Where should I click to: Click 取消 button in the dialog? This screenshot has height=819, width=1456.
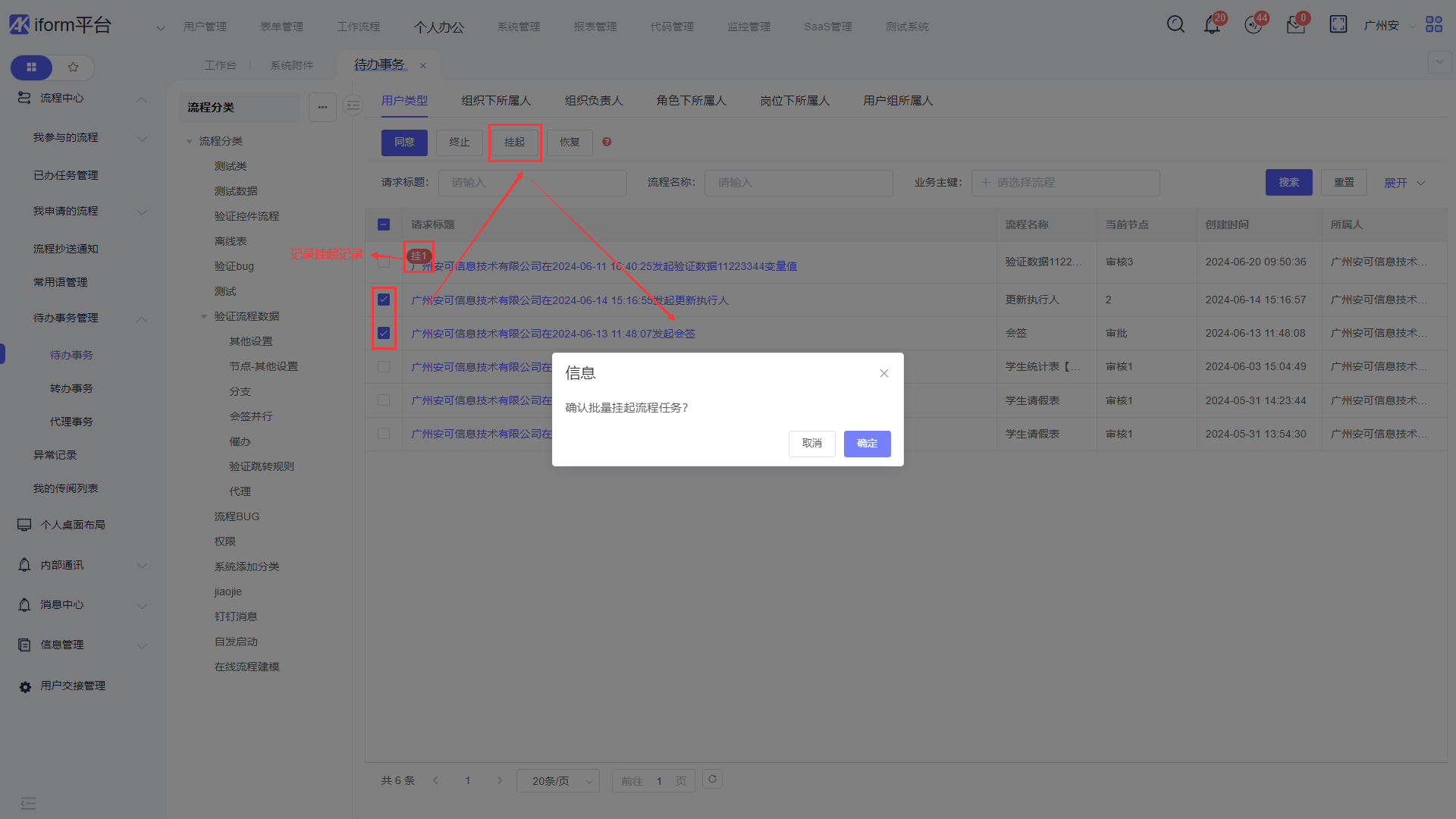click(x=811, y=444)
